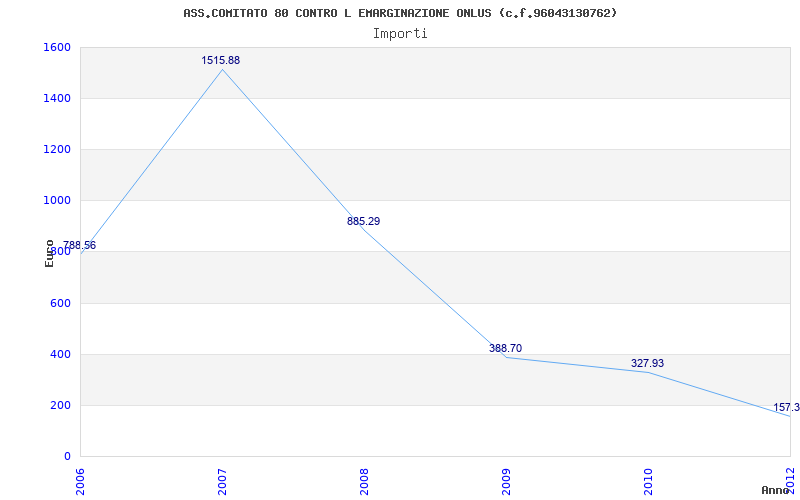The width and height of the screenshot is (800, 500).
Task: Click the 2012 x-axis year label
Action: (x=790, y=480)
